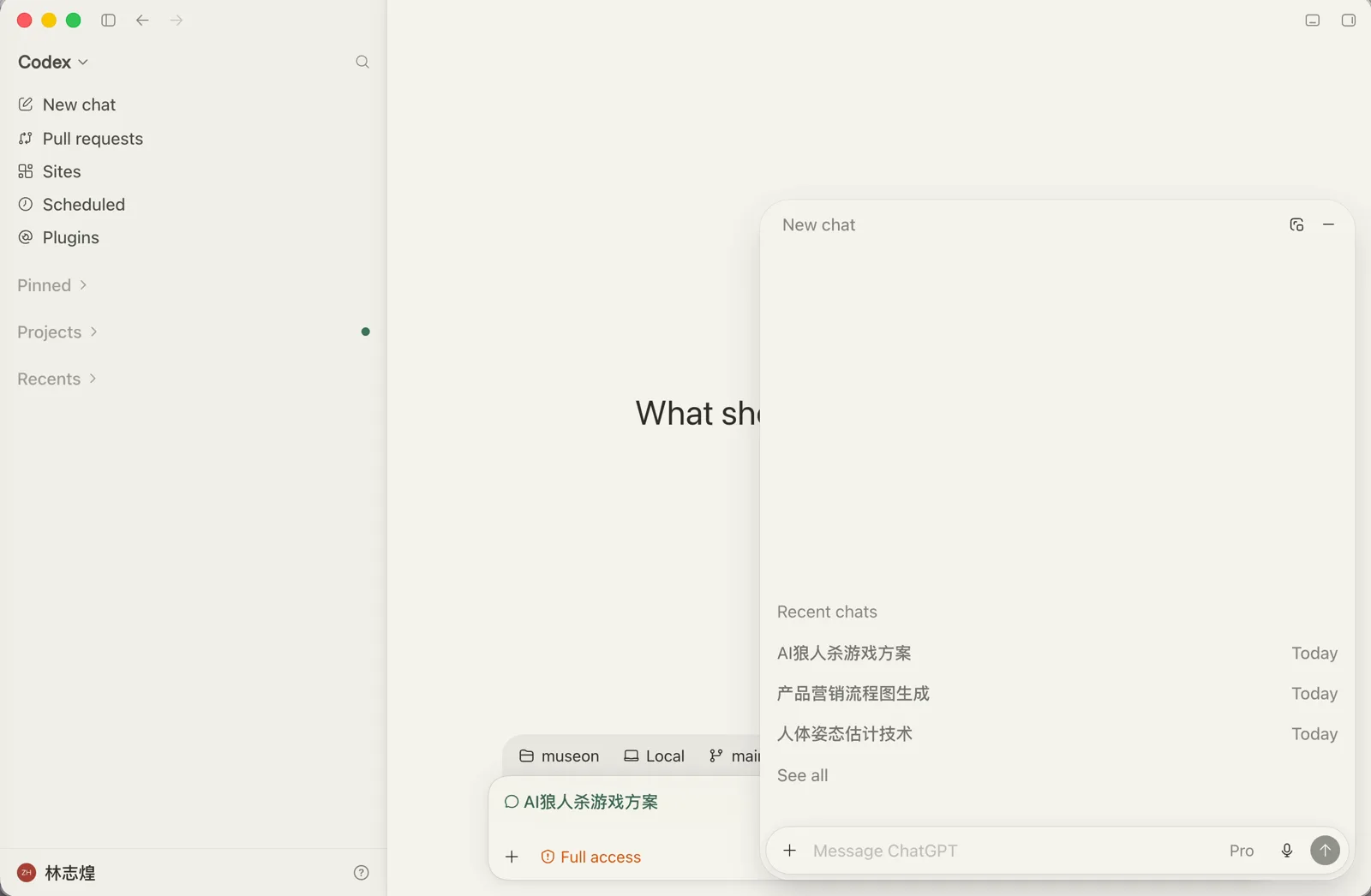
Task: Go back with the left arrow
Action: 142,21
